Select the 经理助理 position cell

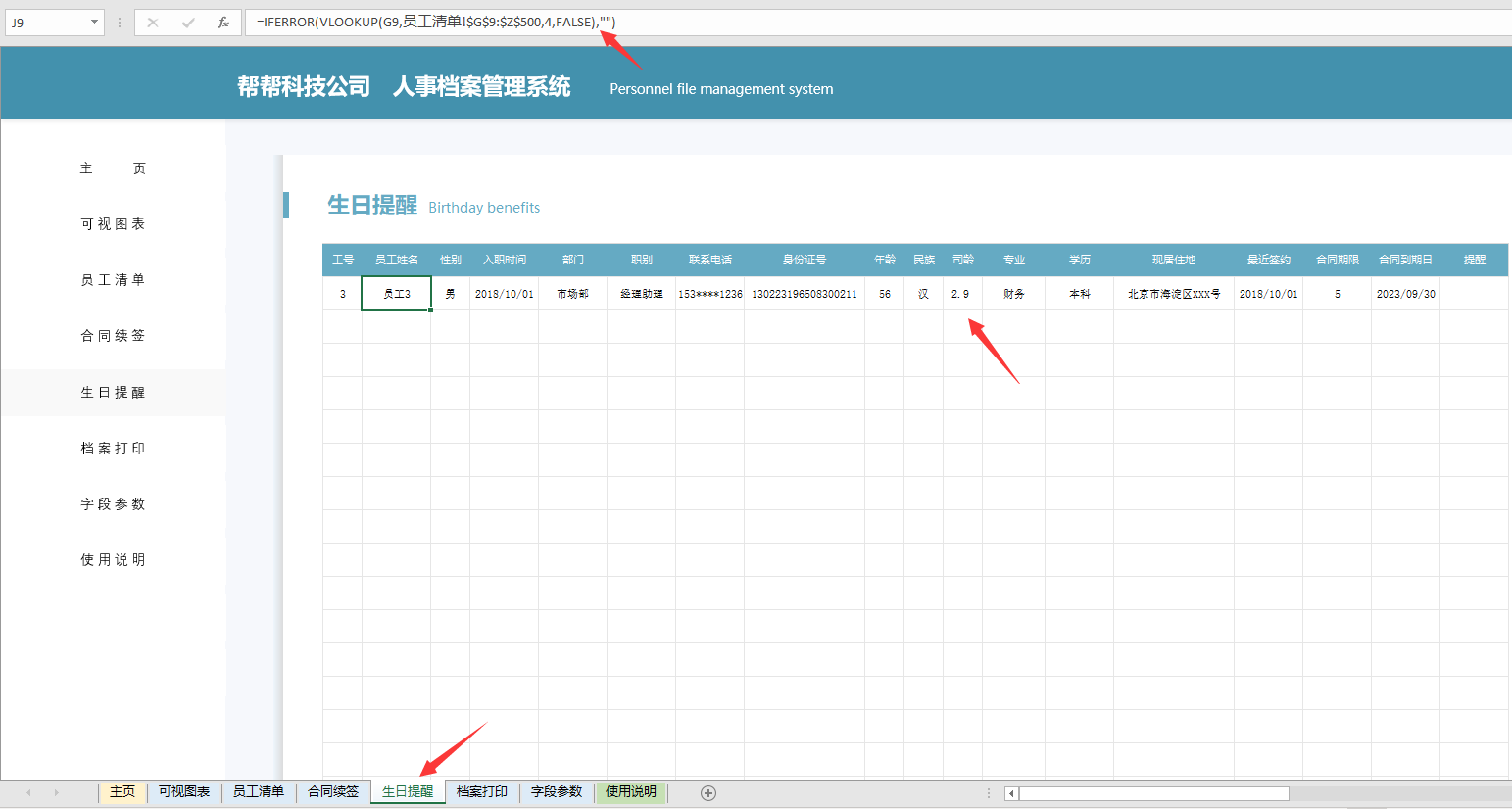click(x=642, y=294)
